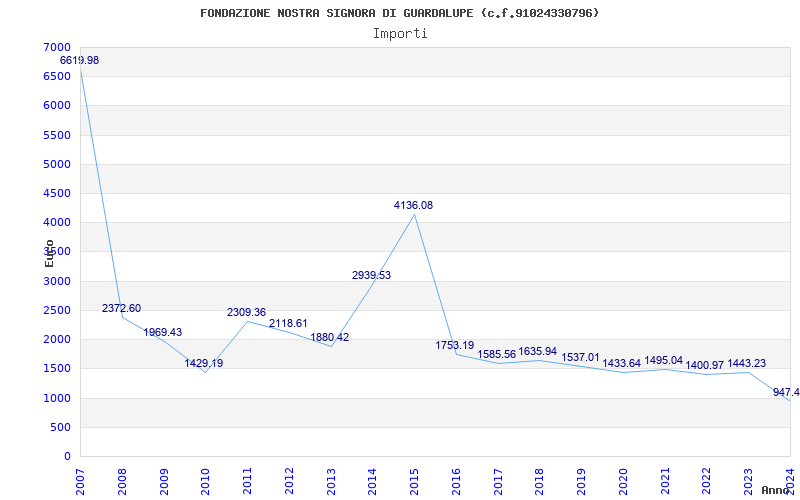Click the x-axis year 2009
This screenshot has width=800, height=500.
pyautogui.click(x=163, y=482)
